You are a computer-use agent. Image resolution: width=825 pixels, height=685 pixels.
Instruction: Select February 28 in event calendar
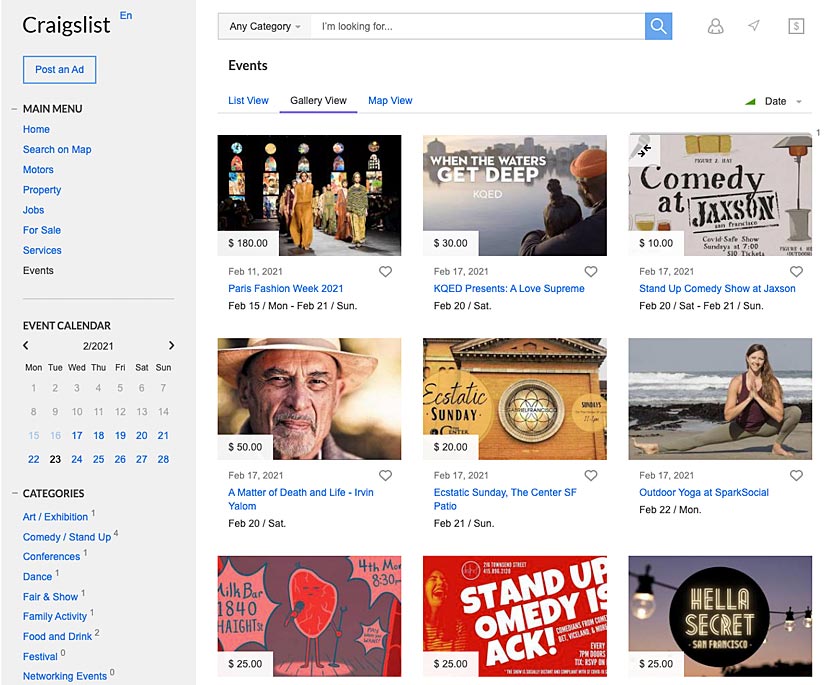click(163, 459)
